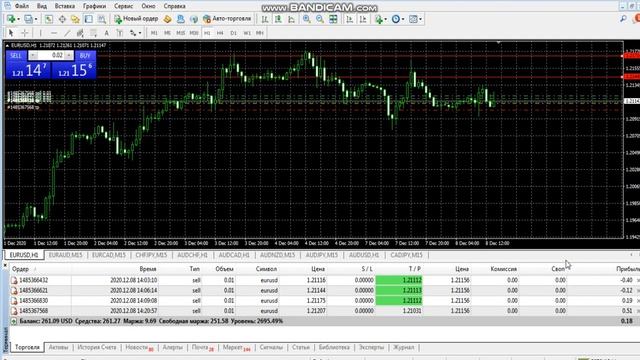Switch to the M30 timeframe
This screenshot has height=360, width=640.
[x=194, y=33]
